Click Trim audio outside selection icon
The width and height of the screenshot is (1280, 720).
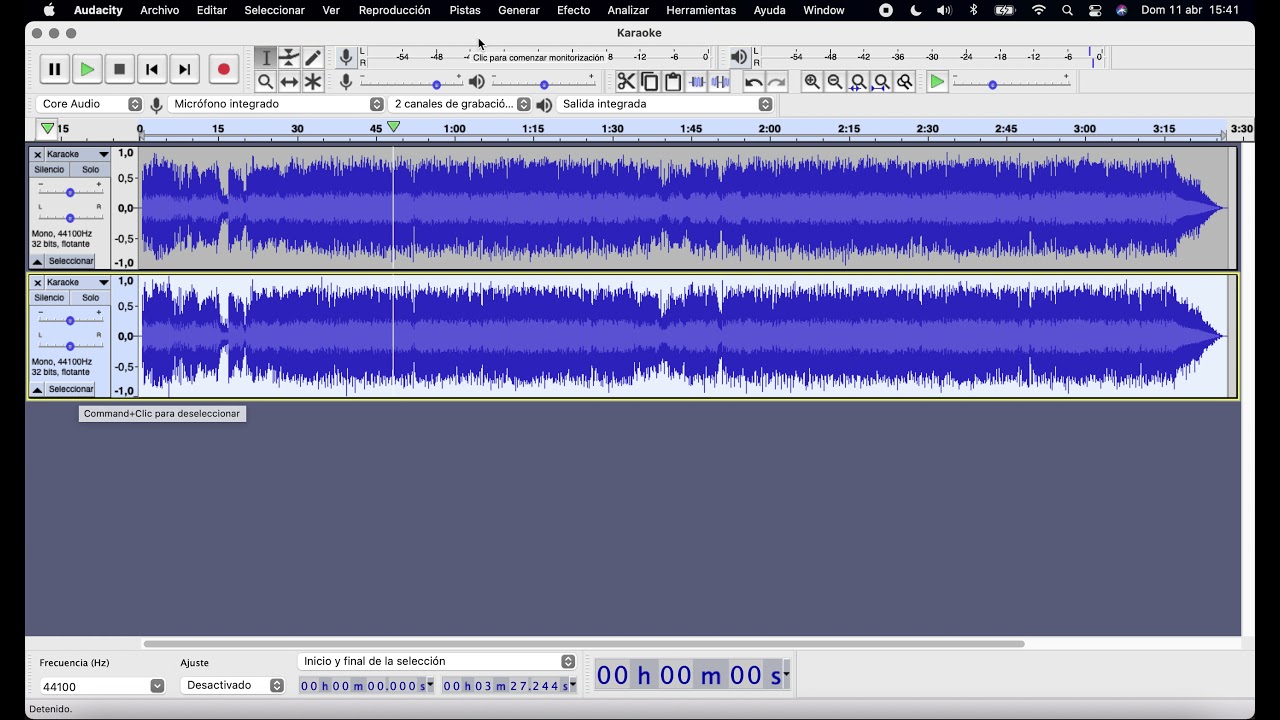coord(697,82)
